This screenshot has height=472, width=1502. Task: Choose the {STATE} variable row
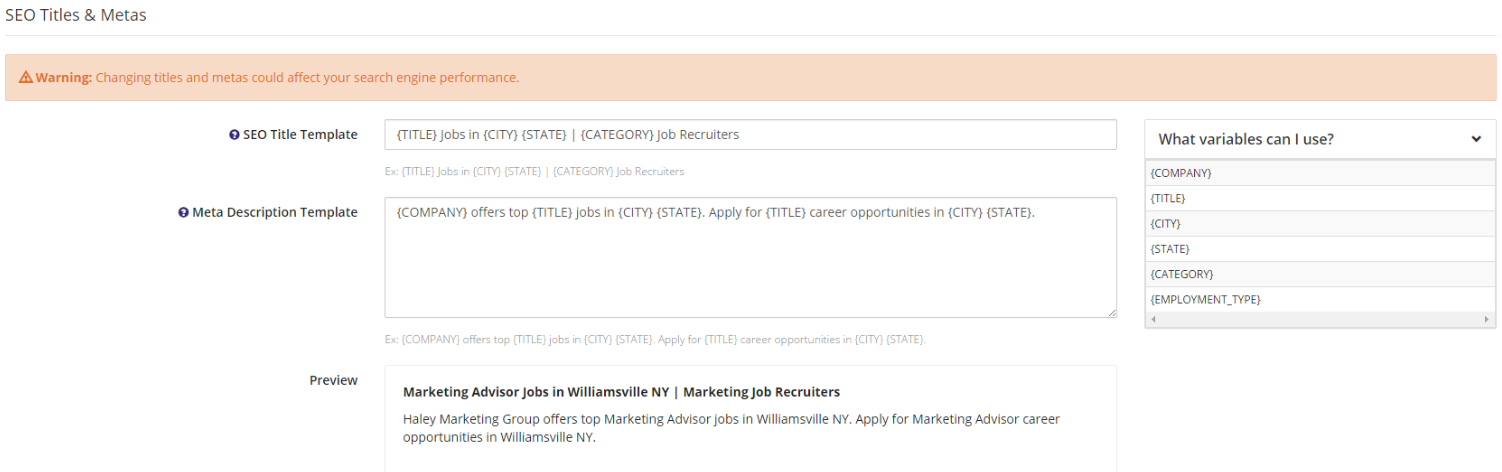pos(1320,249)
